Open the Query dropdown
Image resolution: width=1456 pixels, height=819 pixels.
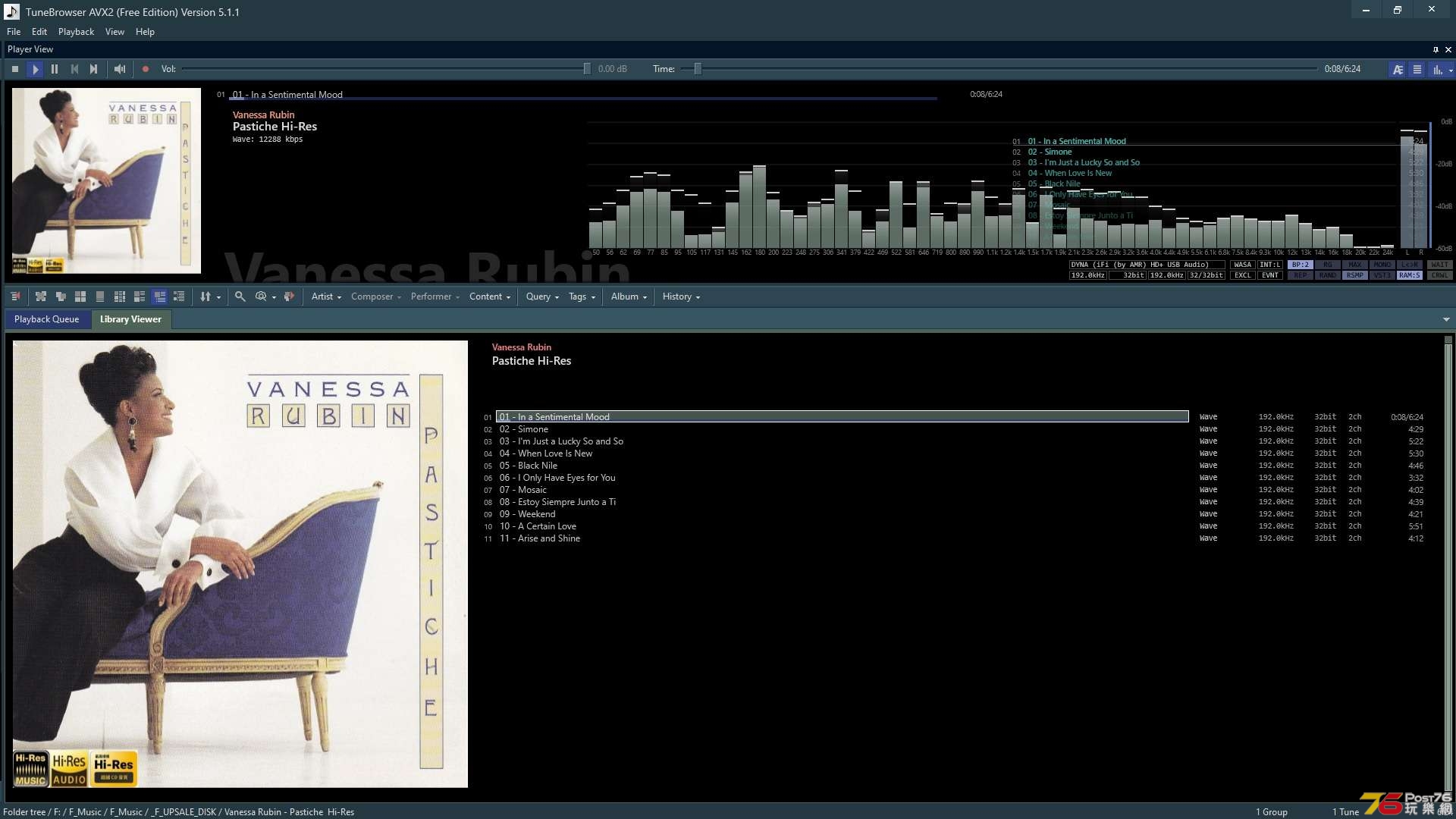click(542, 297)
